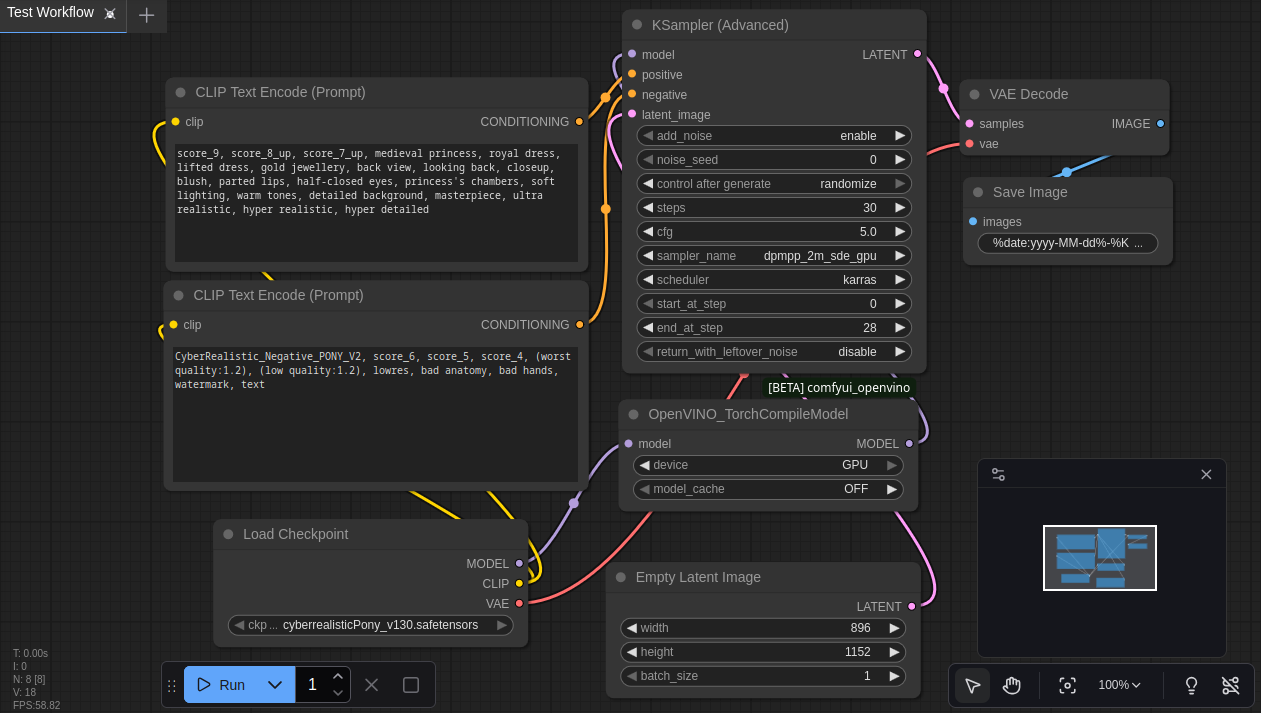Collapse the Empty Latent Image node dot
The image size is (1261, 713).
point(621,577)
